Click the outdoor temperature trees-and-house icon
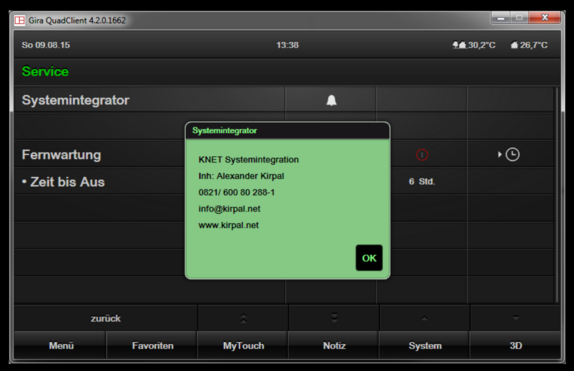The height and width of the screenshot is (371, 574). pyautogui.click(x=459, y=45)
